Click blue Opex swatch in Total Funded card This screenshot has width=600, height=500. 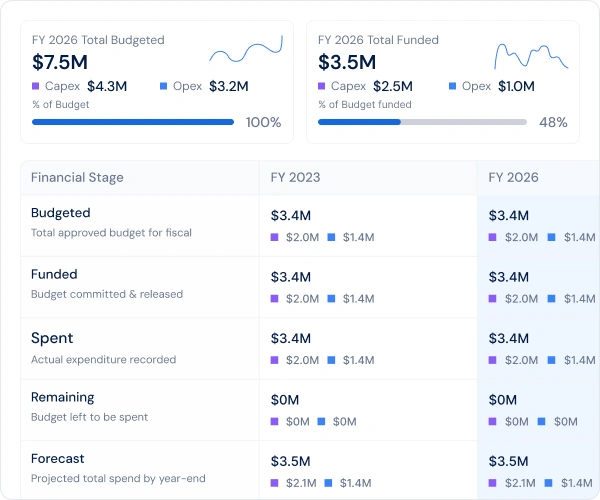tap(452, 86)
